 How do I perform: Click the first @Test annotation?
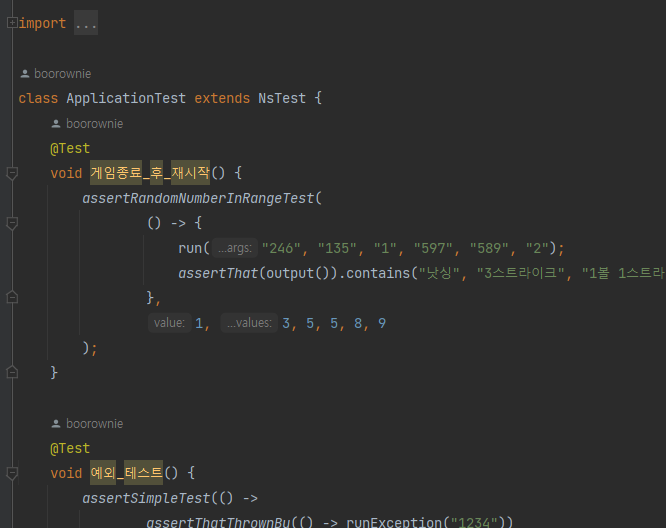[70, 149]
